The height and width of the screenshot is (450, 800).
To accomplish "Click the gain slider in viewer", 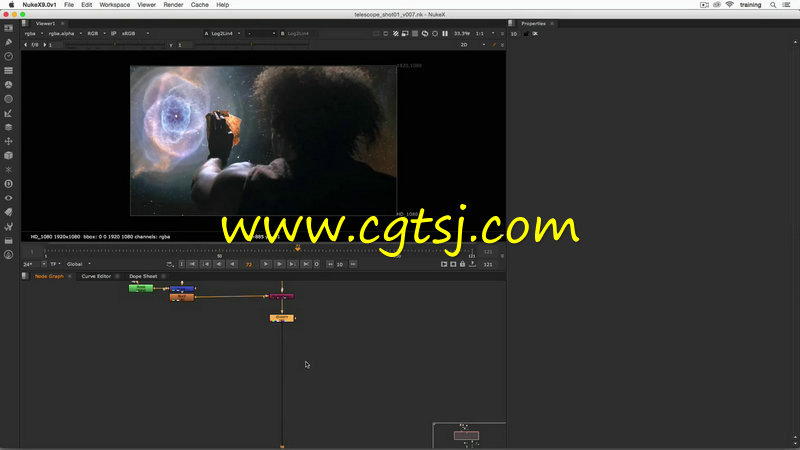I will [114, 45].
